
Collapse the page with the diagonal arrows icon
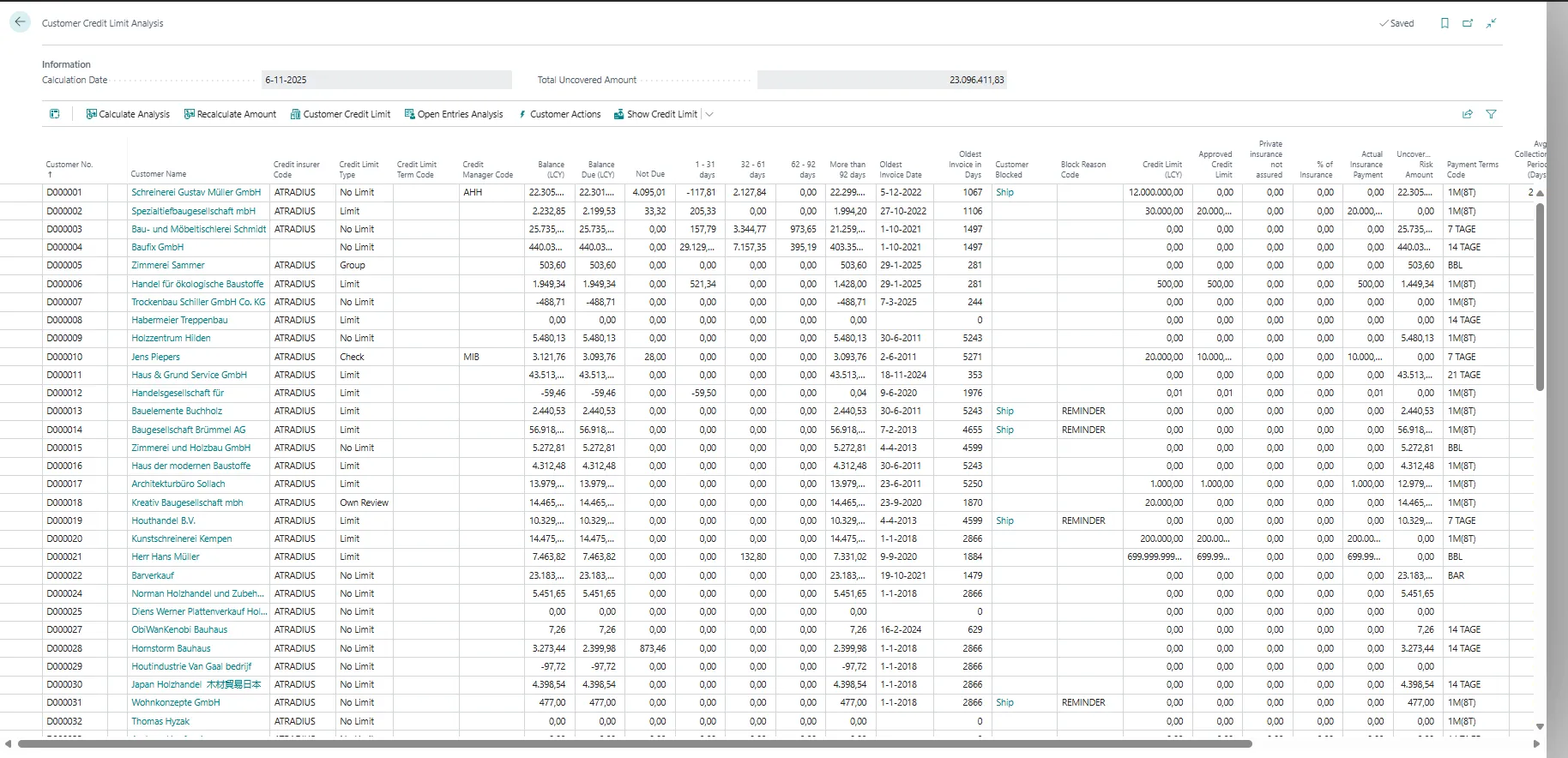click(1492, 23)
